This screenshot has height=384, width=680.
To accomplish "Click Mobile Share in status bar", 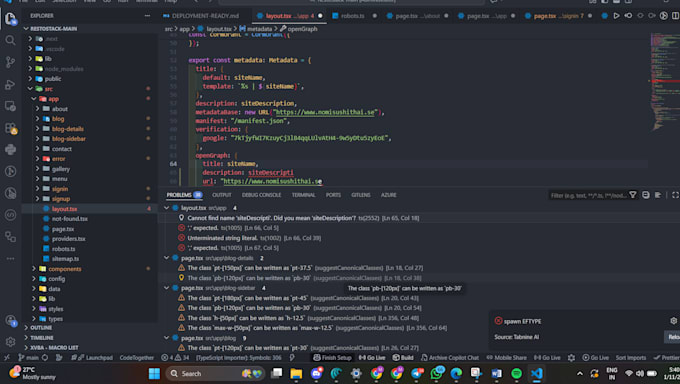I will (507, 358).
